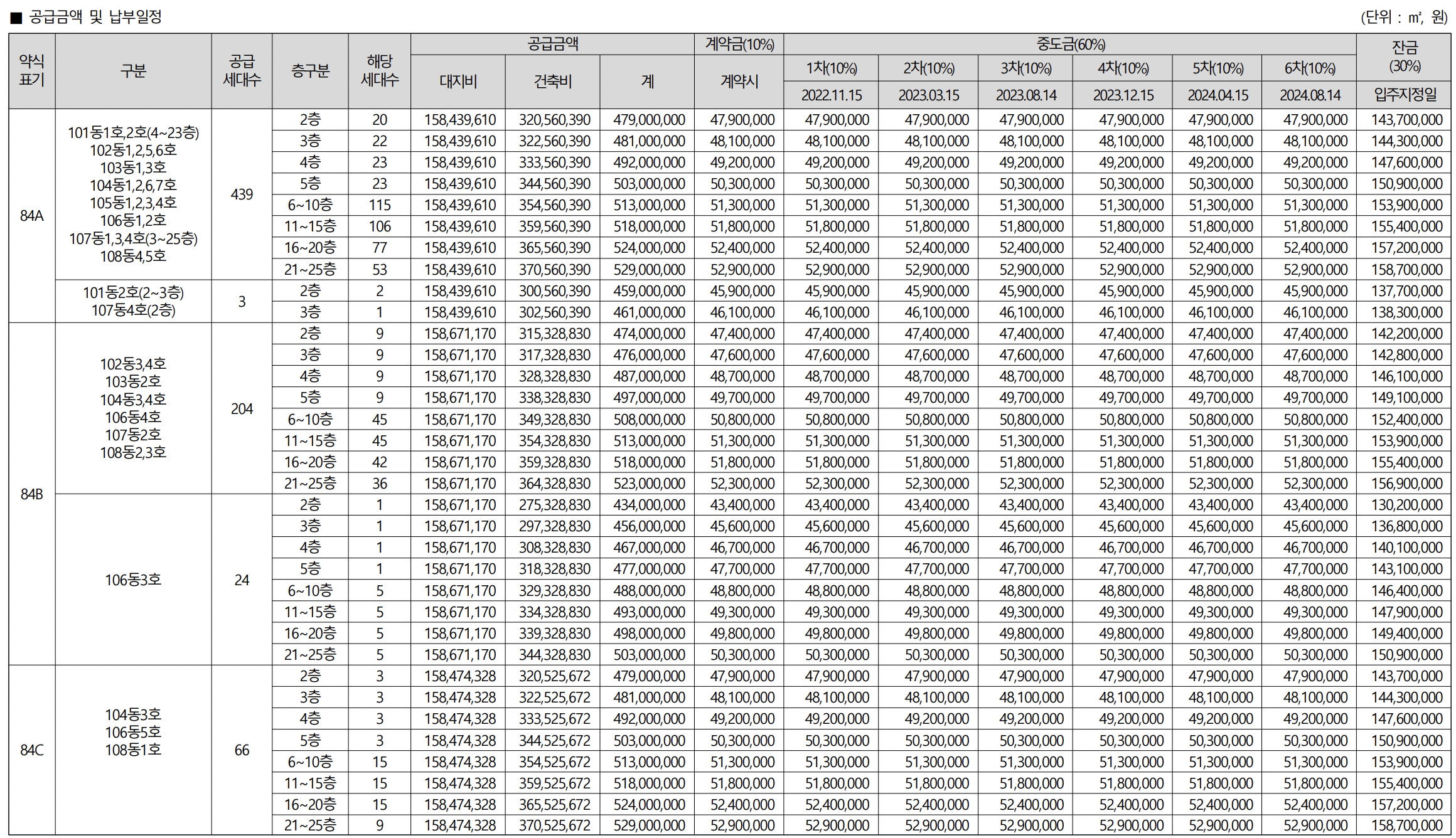Click construction cost '370,525,672'
1456x838 pixels.
pos(554,826)
